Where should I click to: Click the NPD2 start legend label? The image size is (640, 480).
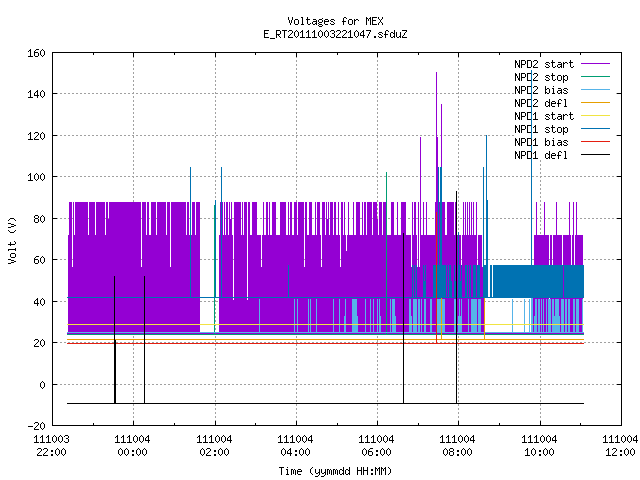tap(544, 64)
